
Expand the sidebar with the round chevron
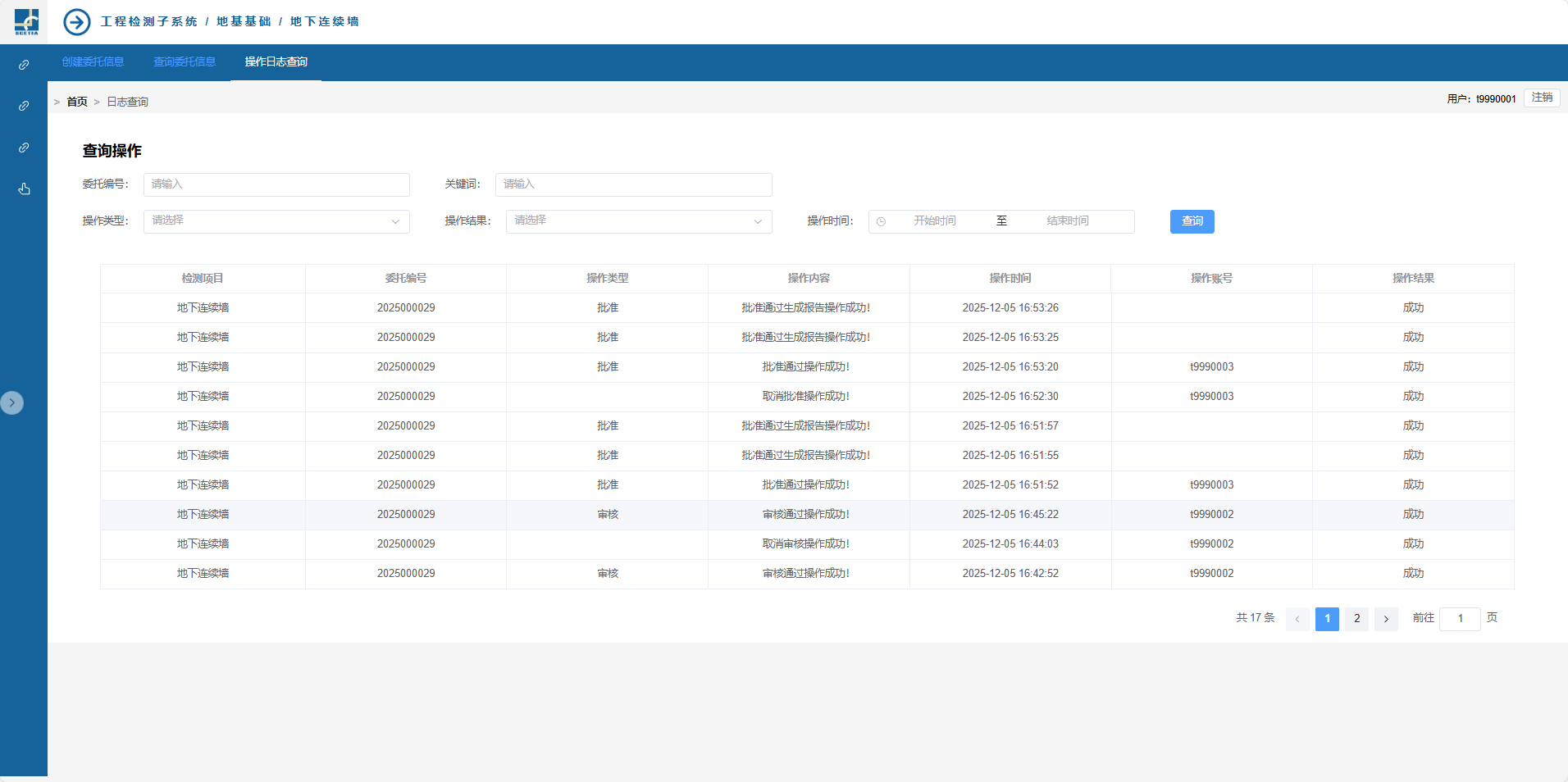pyautogui.click(x=12, y=402)
